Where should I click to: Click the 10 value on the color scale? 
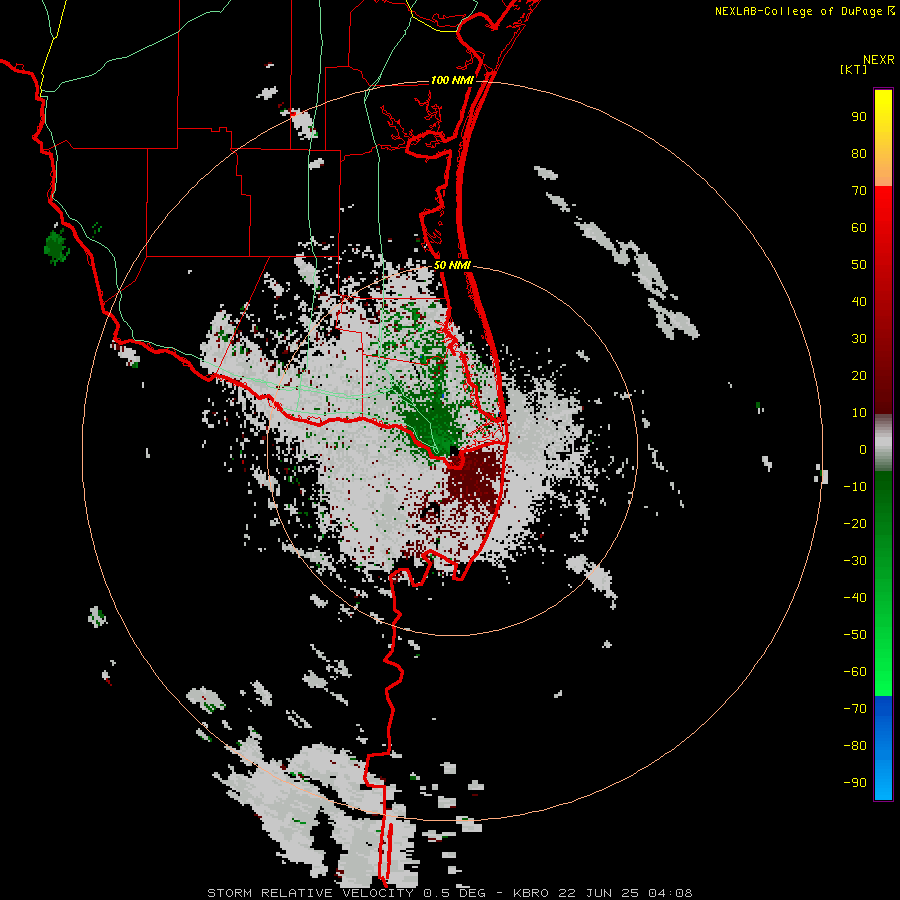click(x=859, y=413)
